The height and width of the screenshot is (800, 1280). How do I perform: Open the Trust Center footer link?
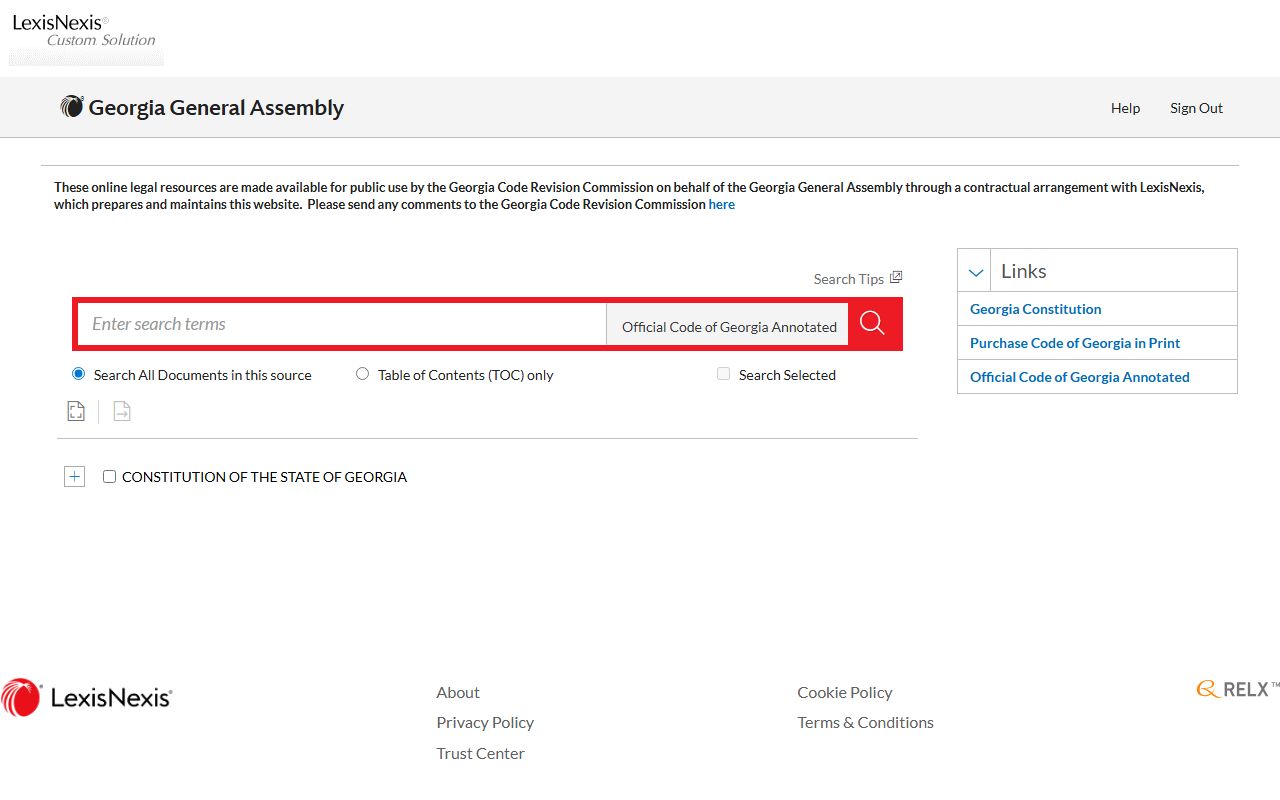tap(480, 753)
